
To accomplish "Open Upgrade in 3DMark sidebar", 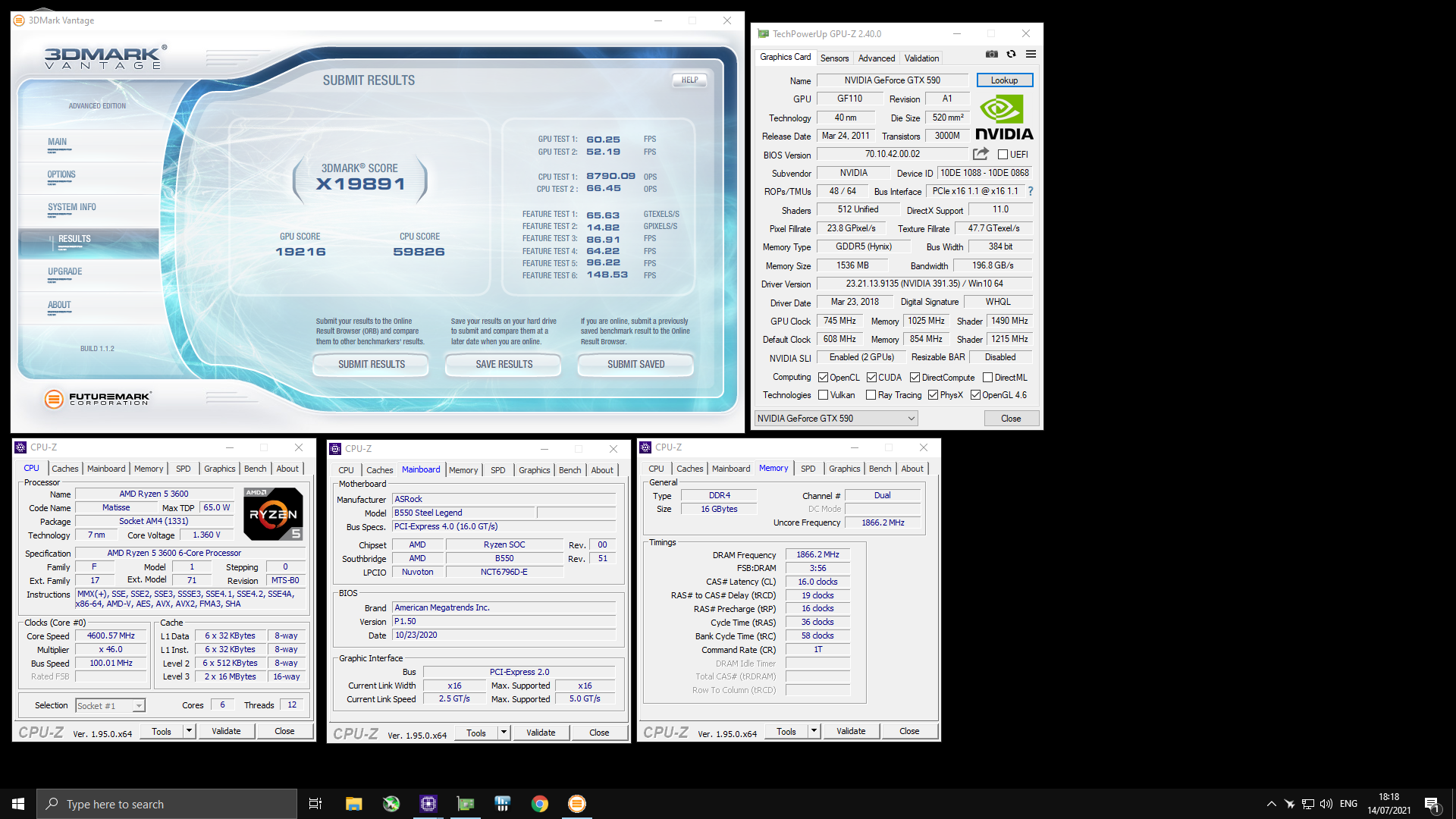I will 64,271.
